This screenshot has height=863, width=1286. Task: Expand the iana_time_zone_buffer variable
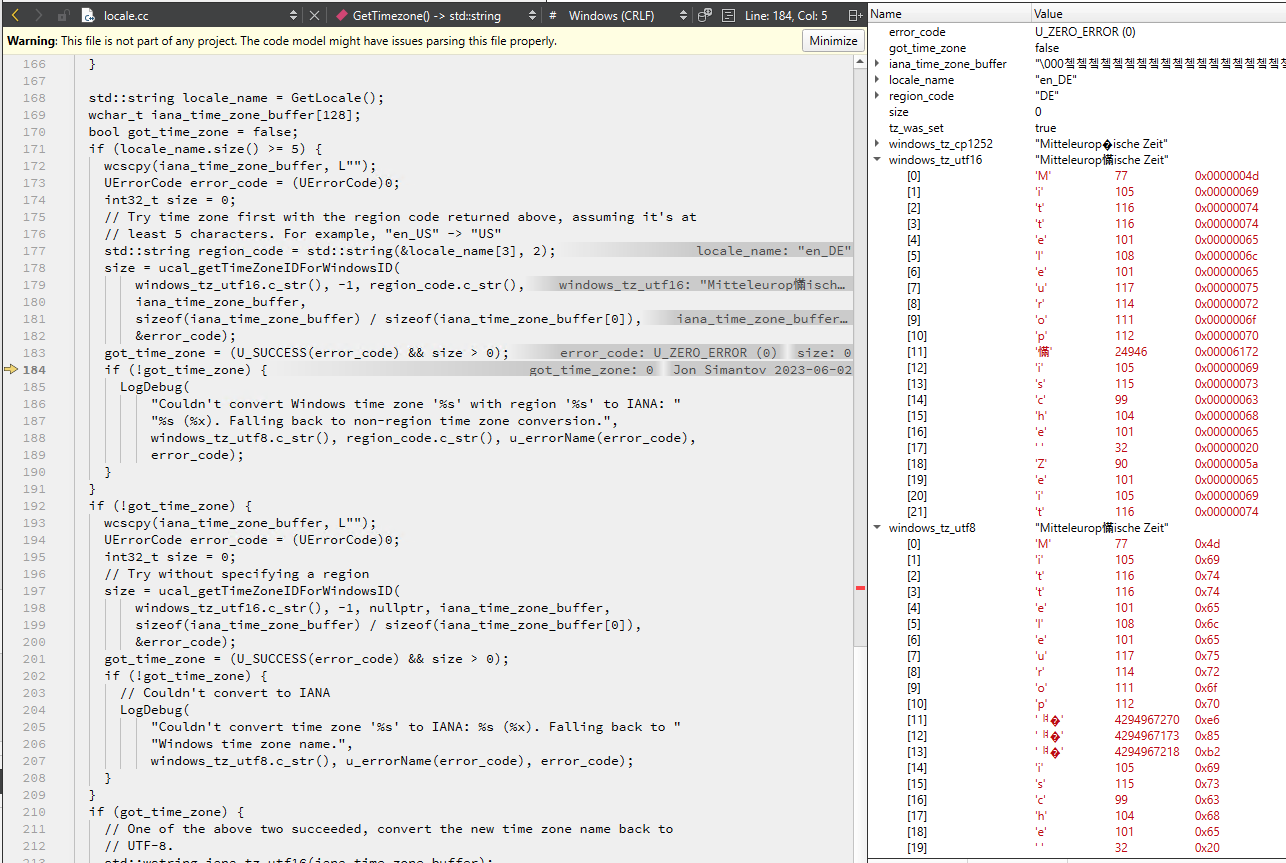click(x=878, y=63)
